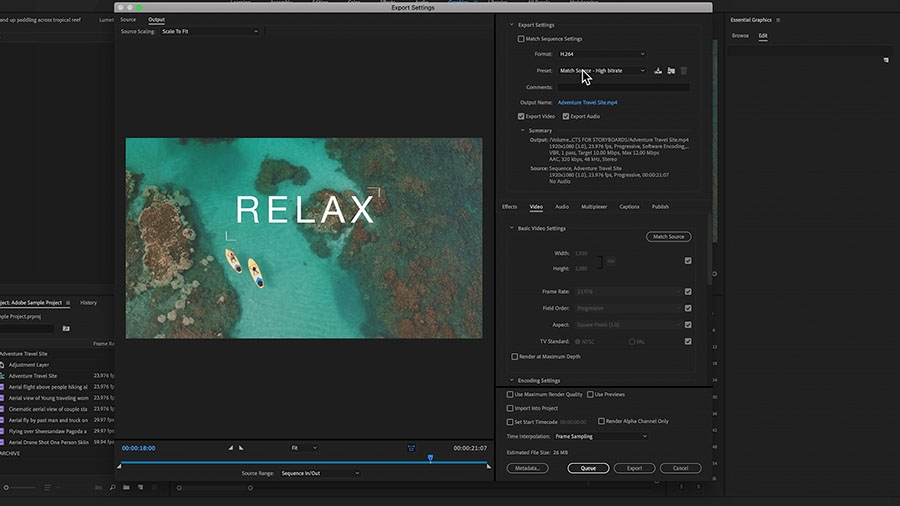Click the Queue button
The image size is (900, 506).
click(x=588, y=468)
